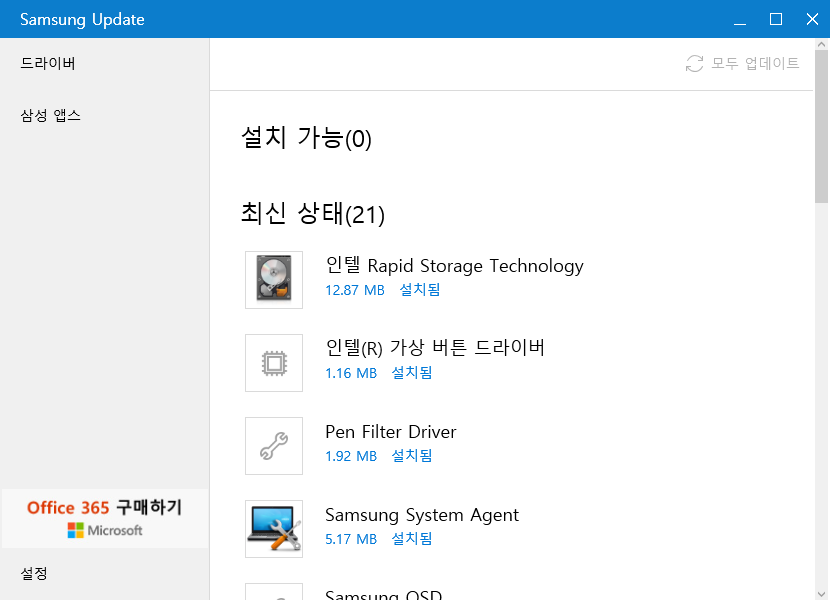830x600 pixels.
Task: Click the 12.87 MB size text
Action: point(355,290)
